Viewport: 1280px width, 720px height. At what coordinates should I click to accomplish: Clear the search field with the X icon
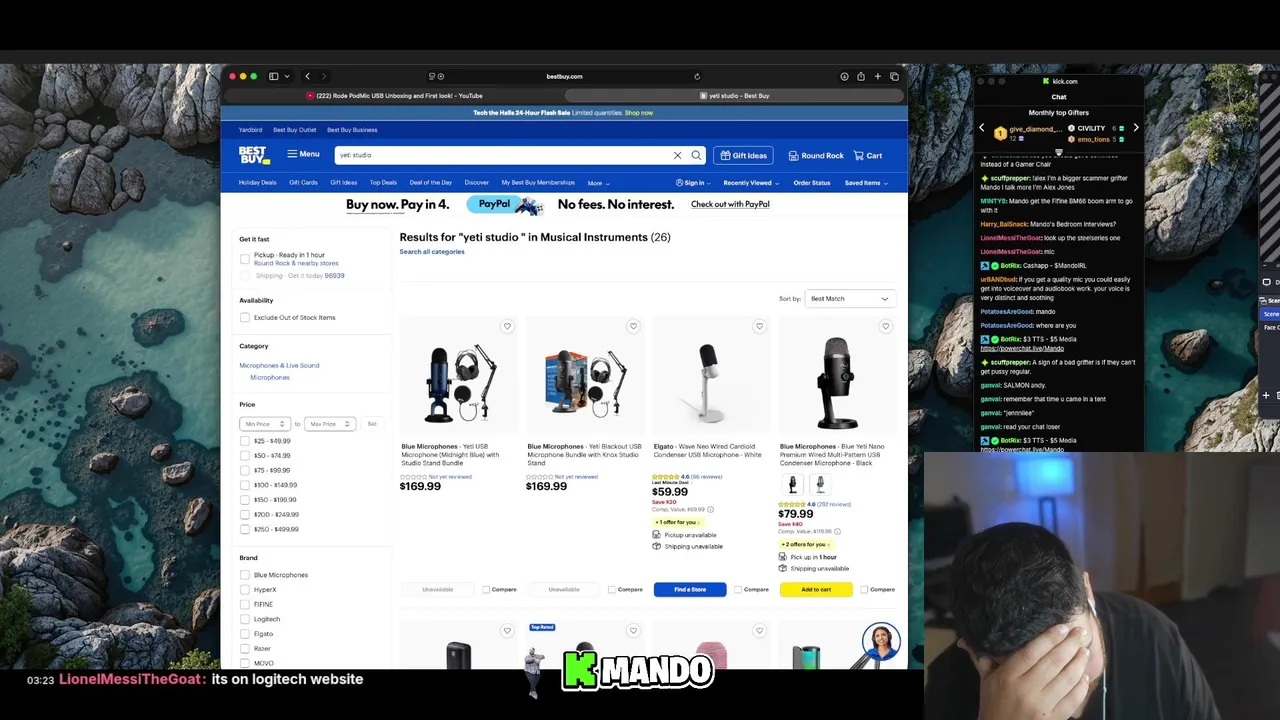[677, 155]
